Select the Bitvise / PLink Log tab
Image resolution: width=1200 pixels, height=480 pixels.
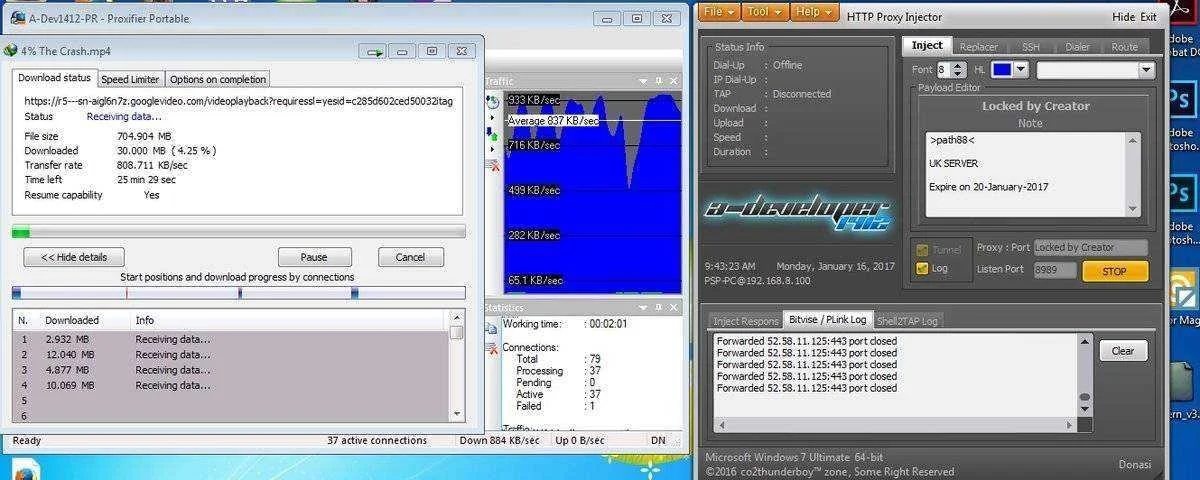click(x=828, y=320)
